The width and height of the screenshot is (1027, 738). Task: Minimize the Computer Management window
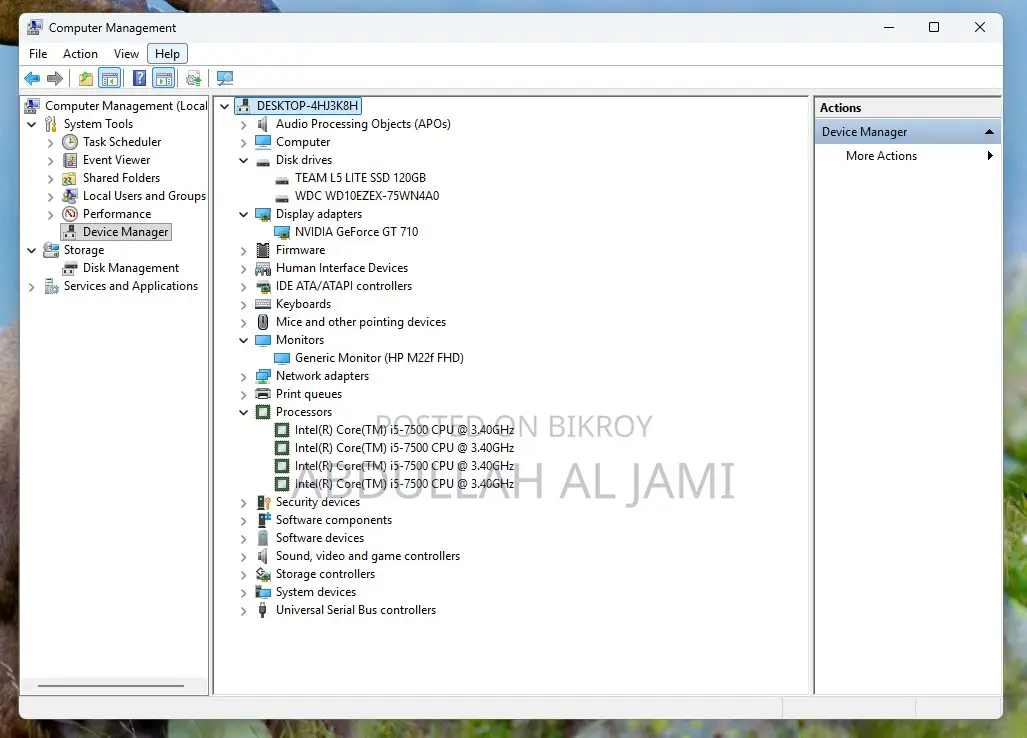(x=889, y=27)
